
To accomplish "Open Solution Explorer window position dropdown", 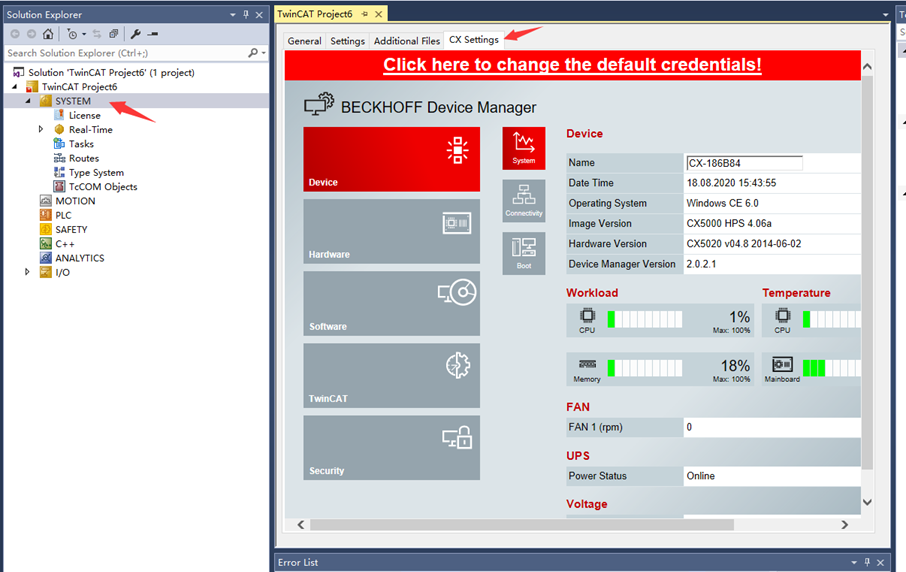I will 232,14.
